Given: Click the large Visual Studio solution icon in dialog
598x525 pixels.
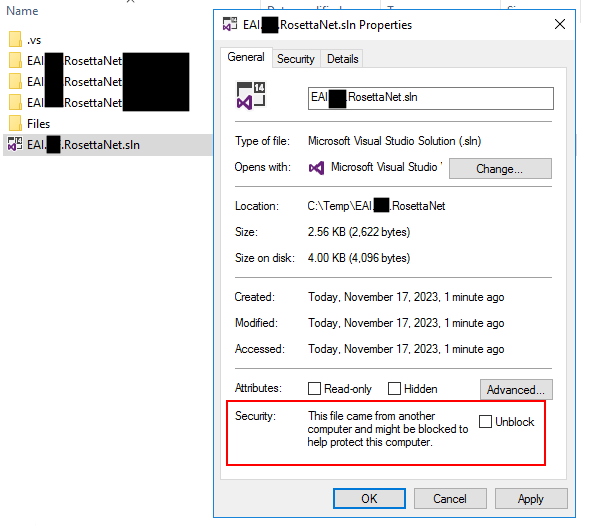Looking at the screenshot, I should point(251,96).
